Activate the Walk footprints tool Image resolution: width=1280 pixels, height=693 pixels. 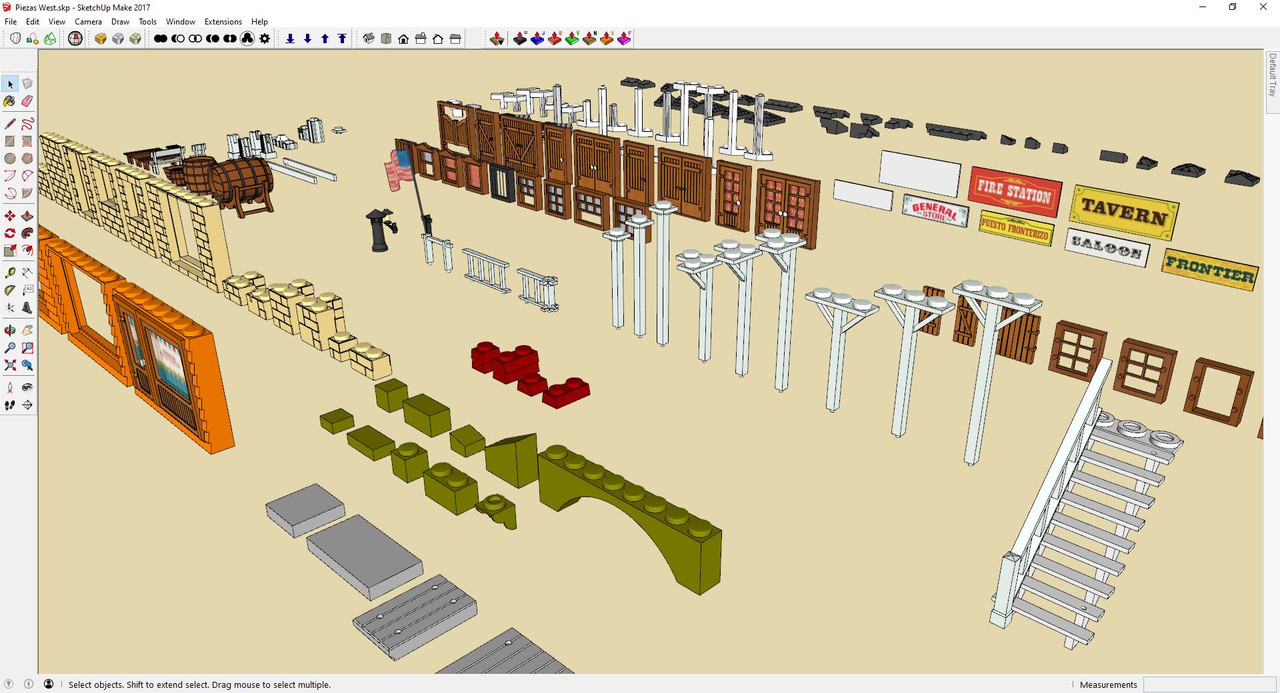(10, 405)
